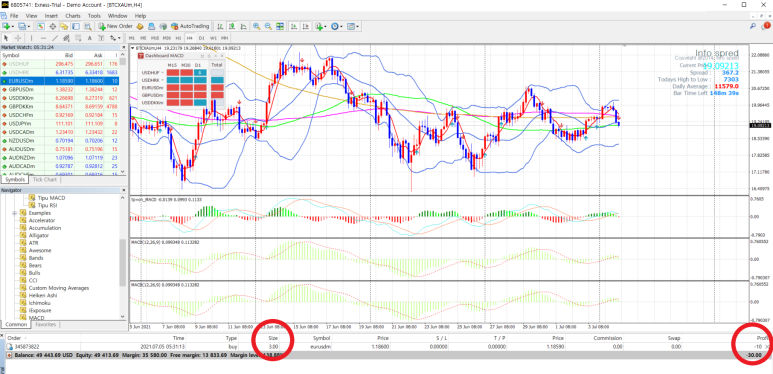The height and width of the screenshot is (374, 773).
Task: Click the red EURUSDm M15 dashboard cell
Action: [x=173, y=87]
